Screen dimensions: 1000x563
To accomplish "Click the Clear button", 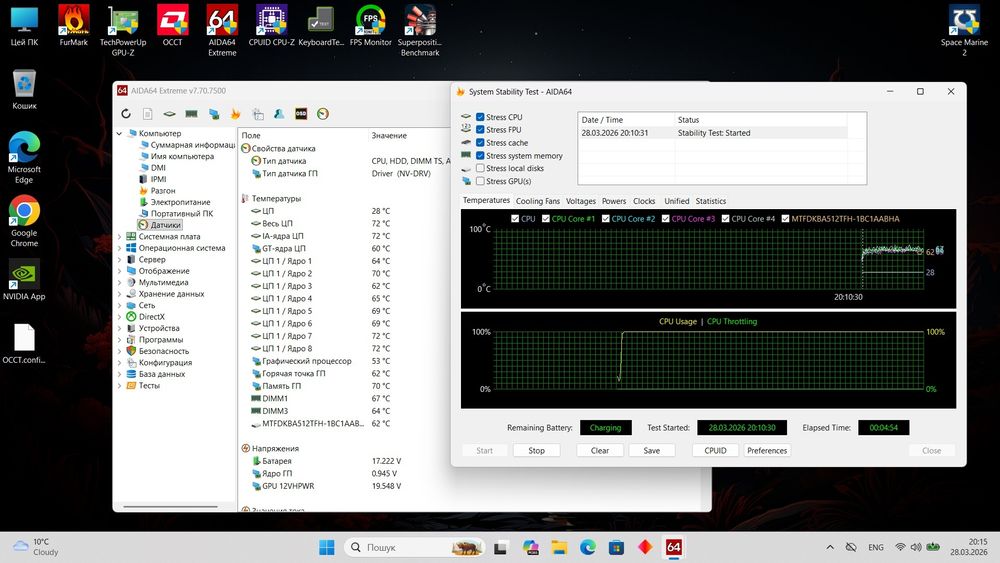I will click(x=599, y=450).
